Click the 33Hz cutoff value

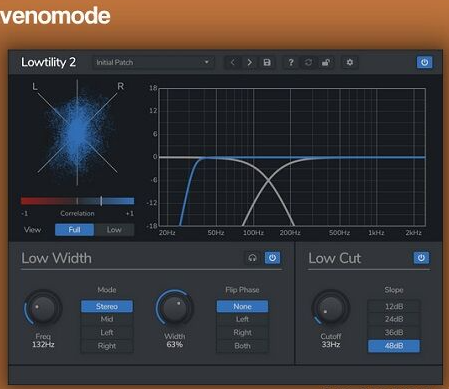pos(331,345)
